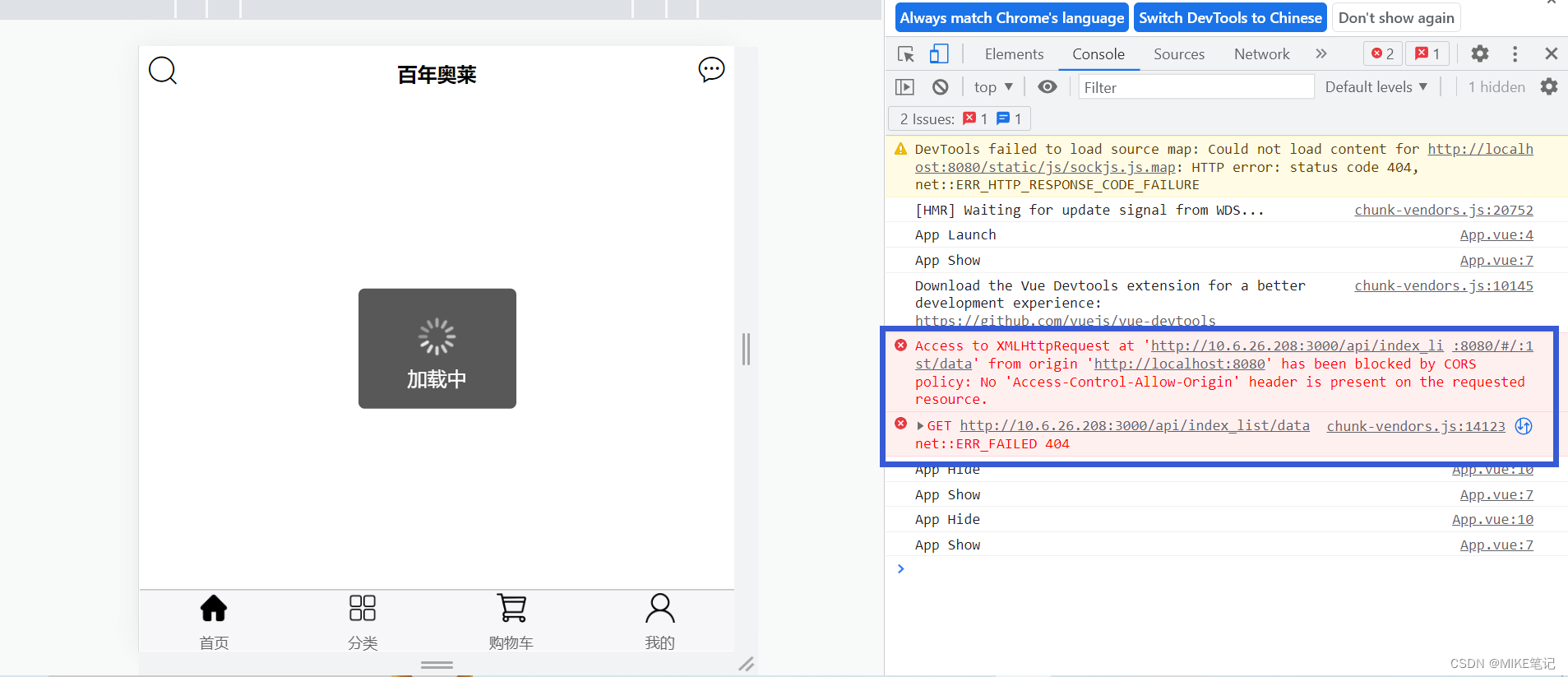The image size is (1568, 677).
Task: Show the console sidebar
Action: pyautogui.click(x=904, y=87)
